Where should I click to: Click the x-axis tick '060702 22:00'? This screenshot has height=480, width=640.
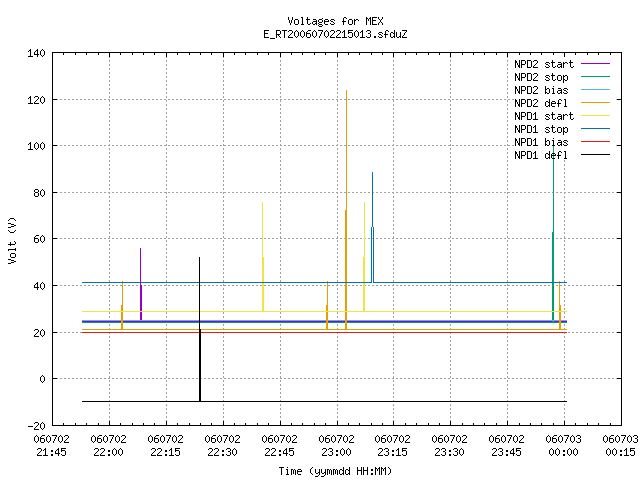point(109,446)
